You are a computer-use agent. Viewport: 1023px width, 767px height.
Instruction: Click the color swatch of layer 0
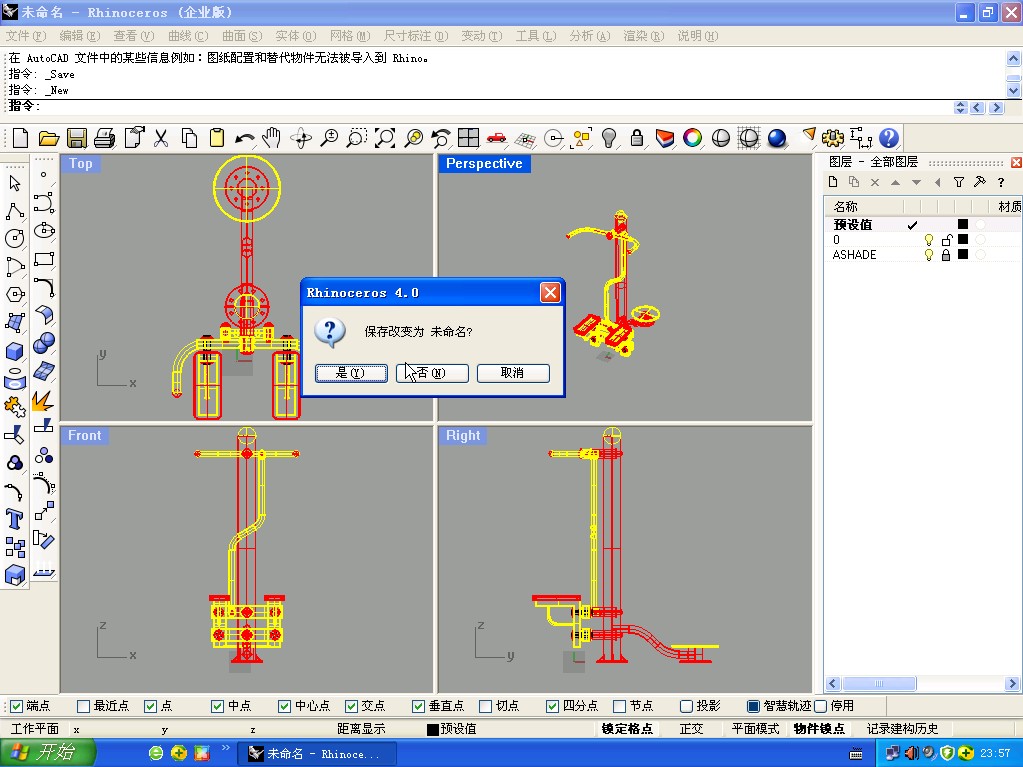pyautogui.click(x=963, y=240)
